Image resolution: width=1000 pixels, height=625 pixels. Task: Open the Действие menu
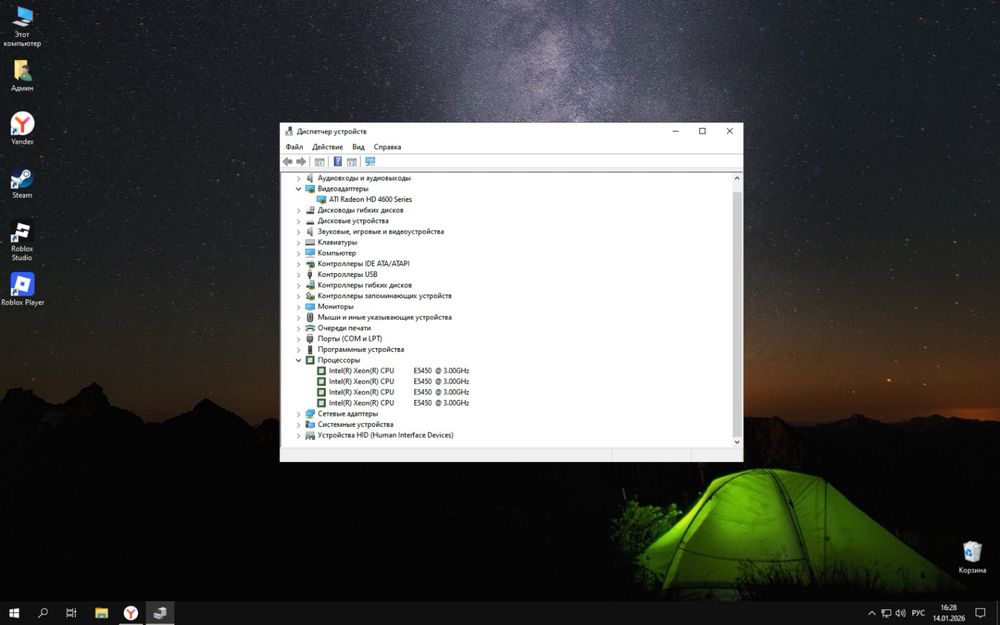coord(327,147)
